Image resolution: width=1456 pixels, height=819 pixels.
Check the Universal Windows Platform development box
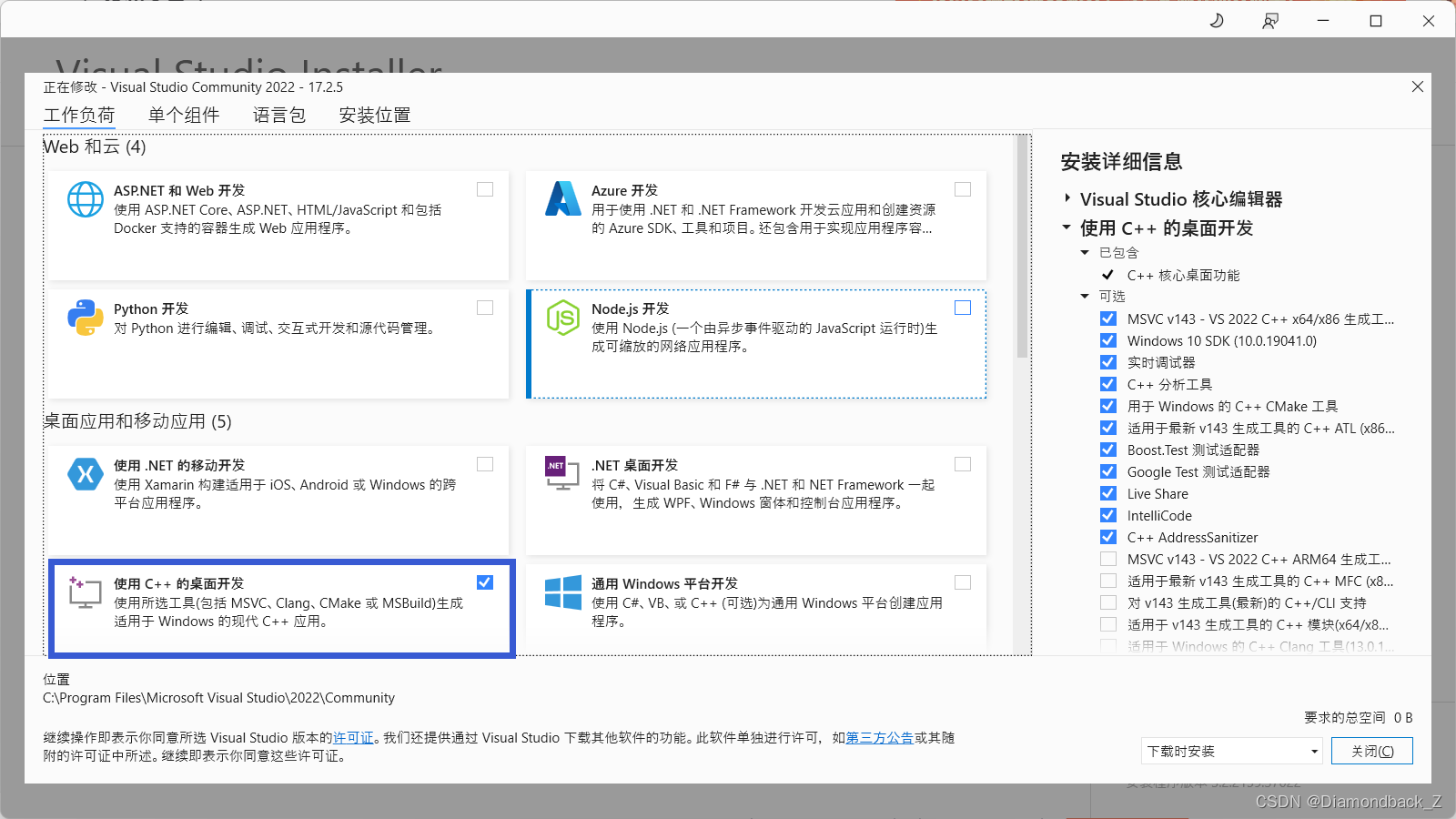coord(963,582)
